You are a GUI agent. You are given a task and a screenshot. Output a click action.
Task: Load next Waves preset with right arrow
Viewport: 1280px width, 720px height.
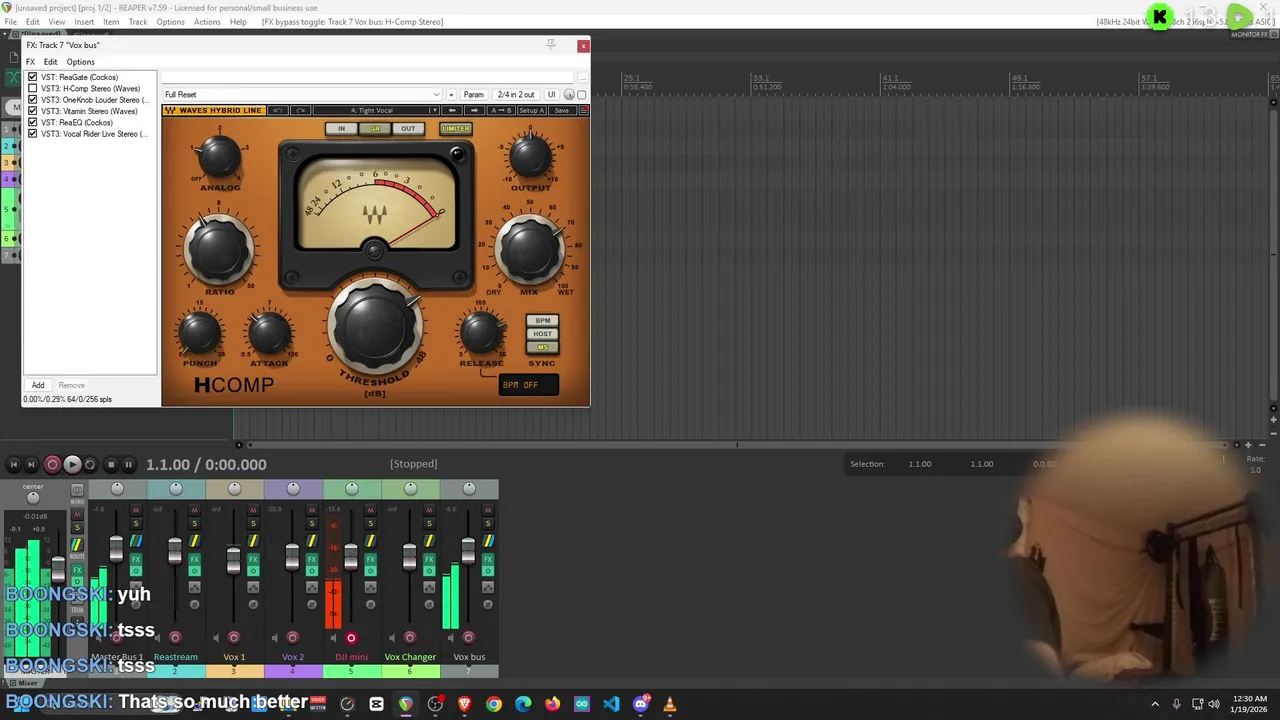point(474,110)
